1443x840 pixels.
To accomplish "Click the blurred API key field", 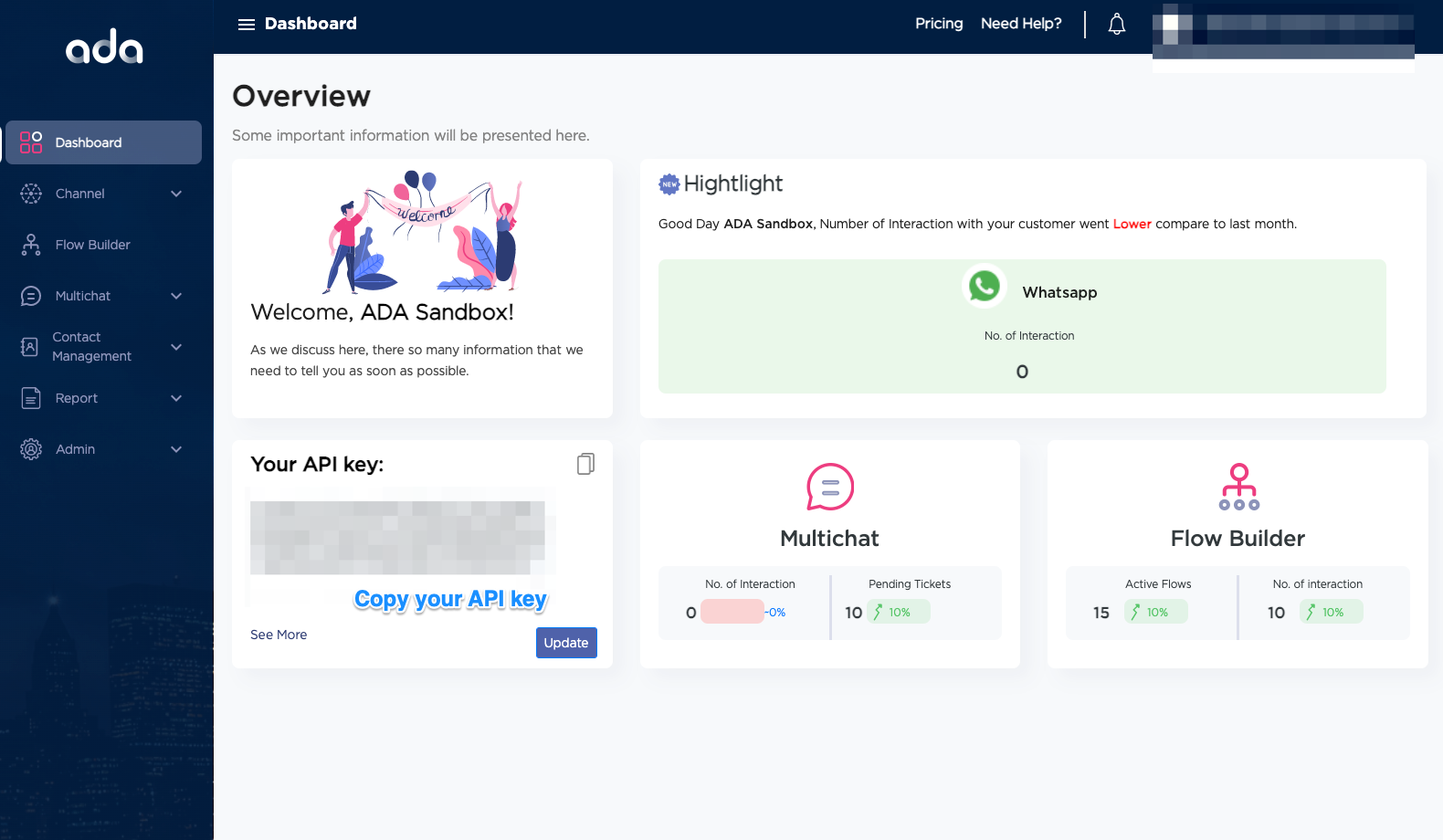I will pos(397,538).
